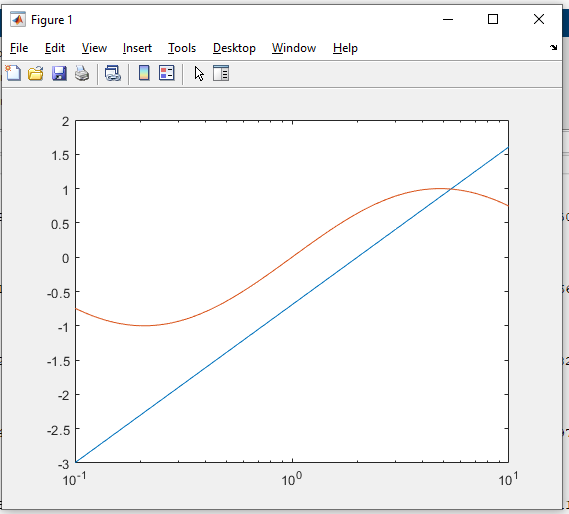Click the MATLAB logo in the title bar
Viewport: 569px width, 514px height.
pyautogui.click(x=18, y=20)
